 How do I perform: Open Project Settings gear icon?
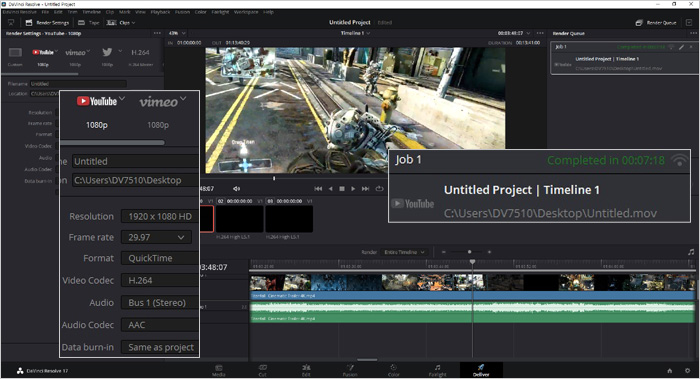(688, 371)
